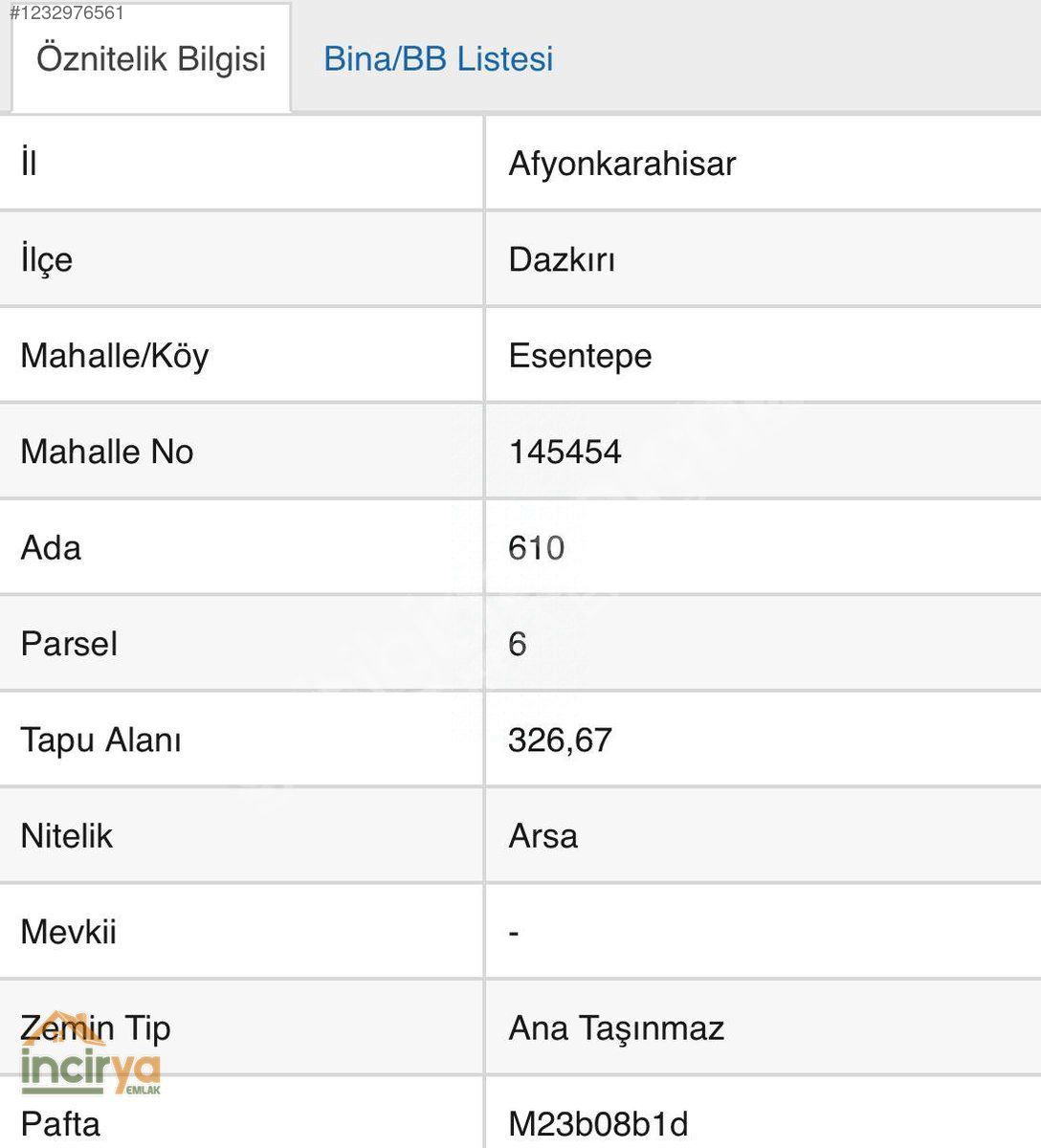Click the Dazkırı district value
This screenshot has width=1041, height=1148.
pyautogui.click(x=562, y=259)
